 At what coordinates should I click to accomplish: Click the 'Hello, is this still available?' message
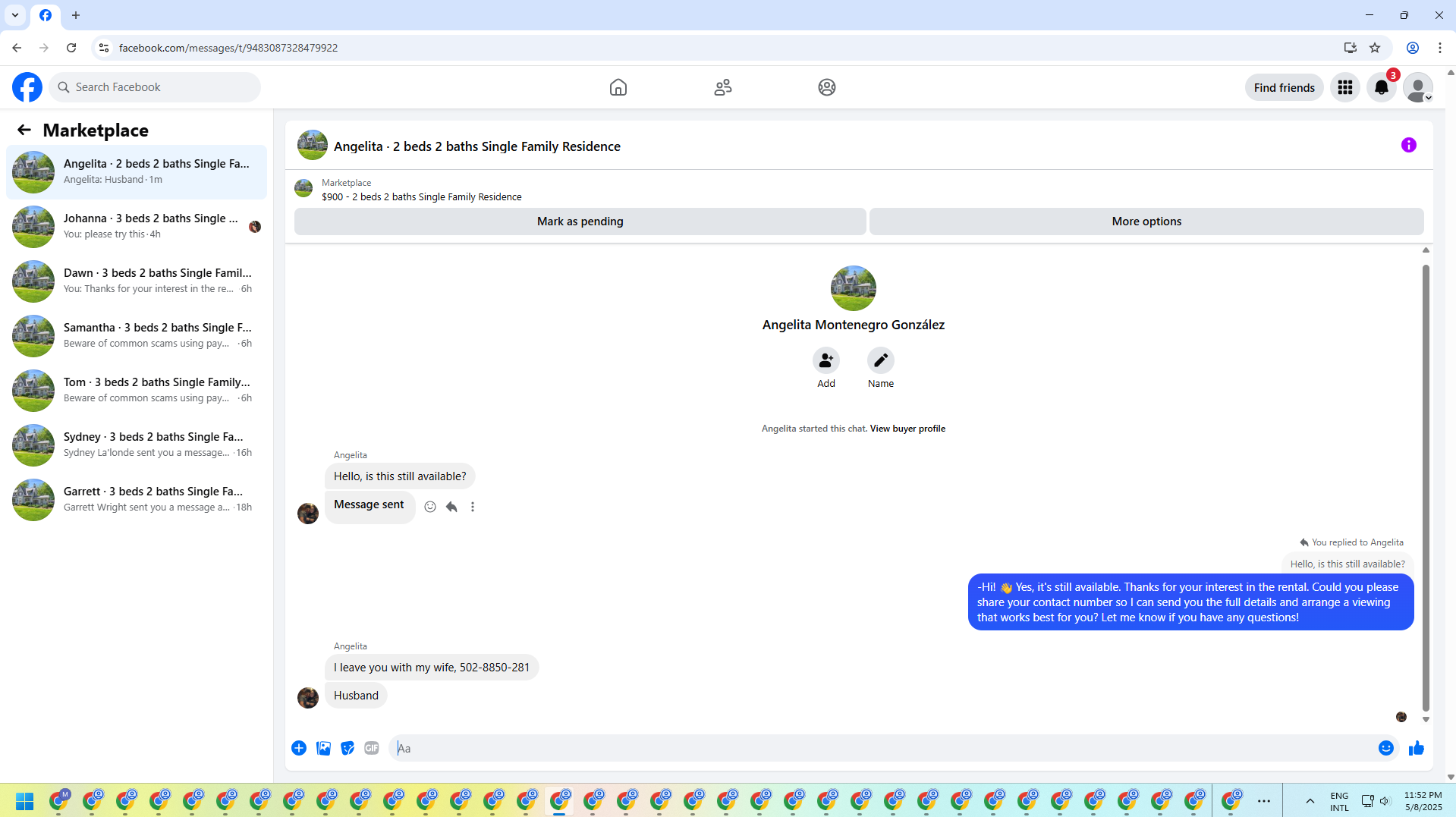pyautogui.click(x=400, y=476)
